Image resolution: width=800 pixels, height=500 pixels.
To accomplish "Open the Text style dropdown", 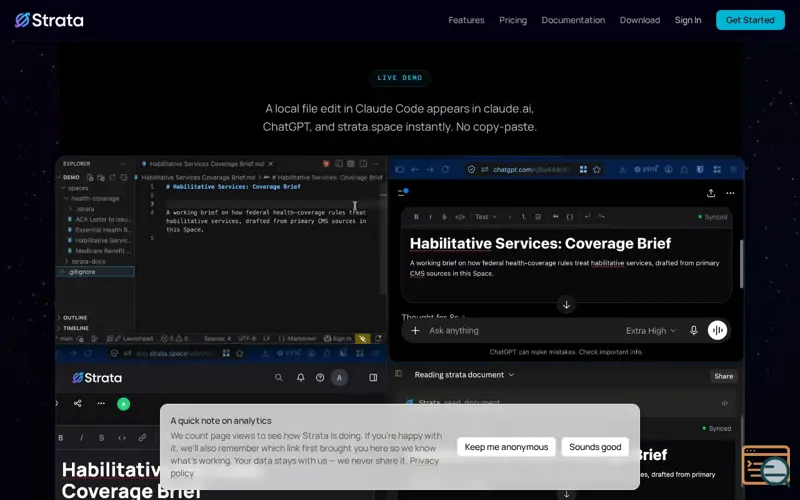I will click(486, 217).
